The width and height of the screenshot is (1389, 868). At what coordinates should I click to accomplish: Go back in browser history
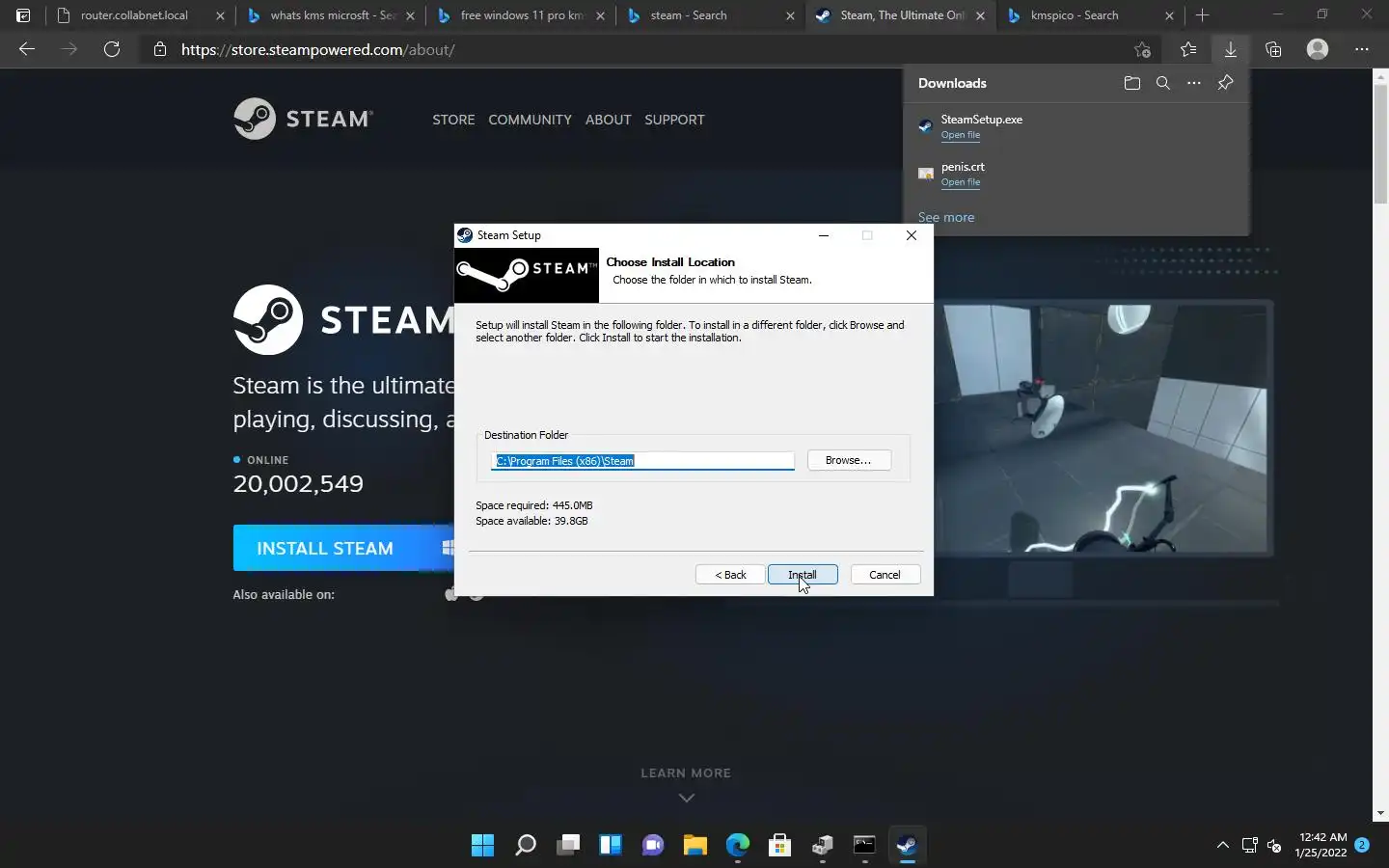27,49
